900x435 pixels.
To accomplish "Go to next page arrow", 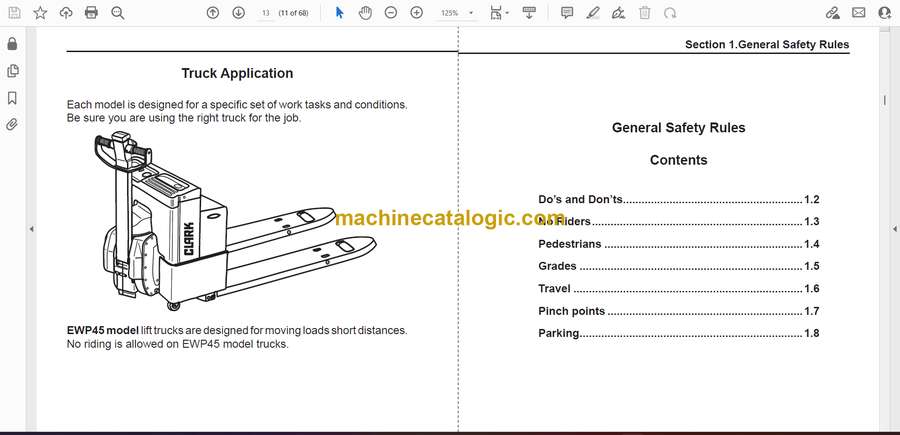I will [238, 13].
